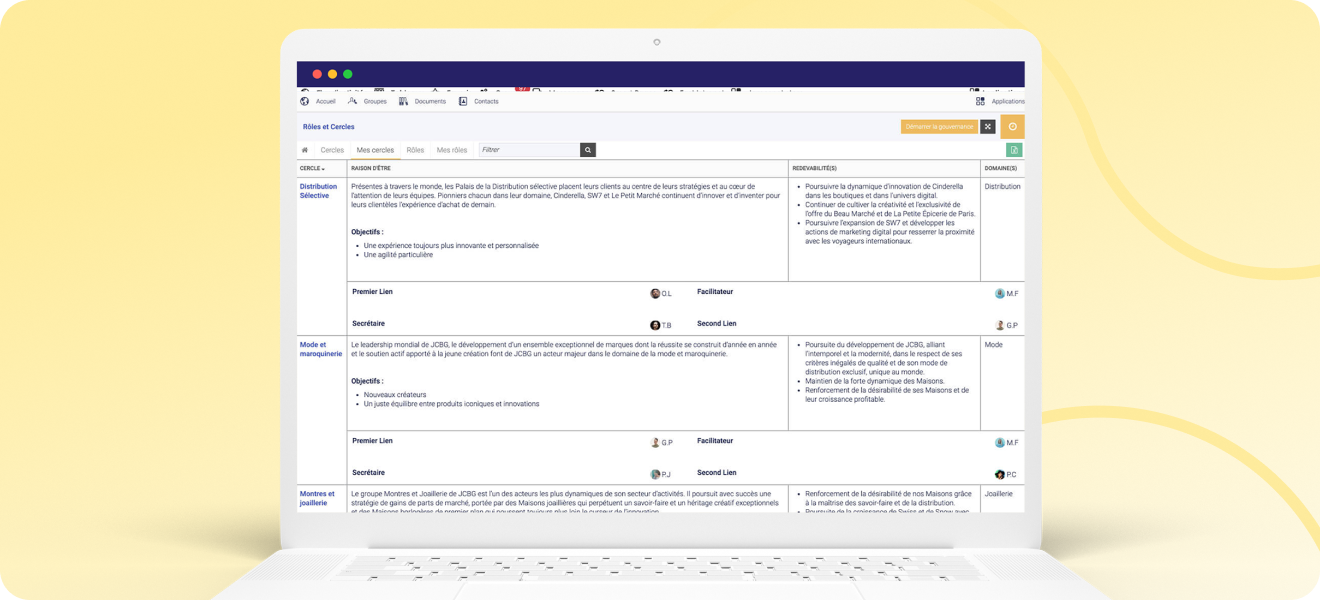1320x600 pixels.
Task: Switch to the Rôles tab
Action: point(415,150)
